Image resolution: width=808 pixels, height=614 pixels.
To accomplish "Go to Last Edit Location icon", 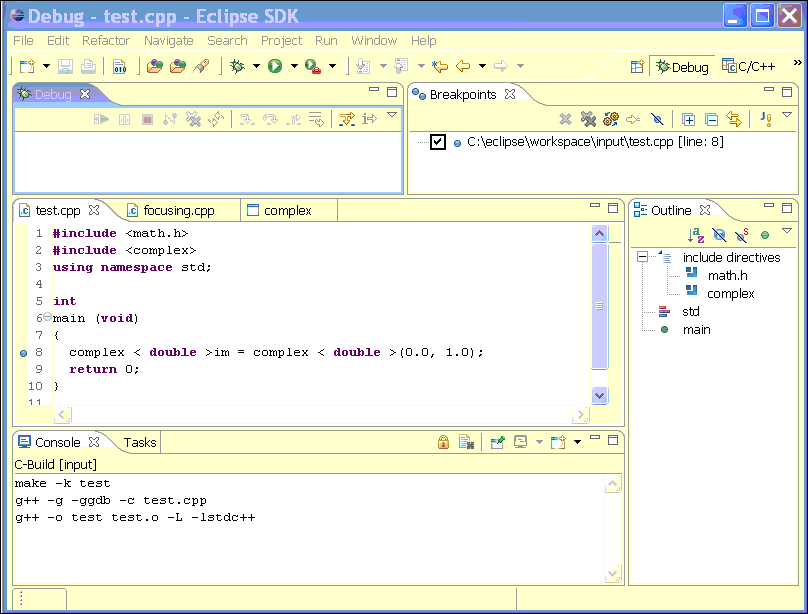I will pos(440,66).
